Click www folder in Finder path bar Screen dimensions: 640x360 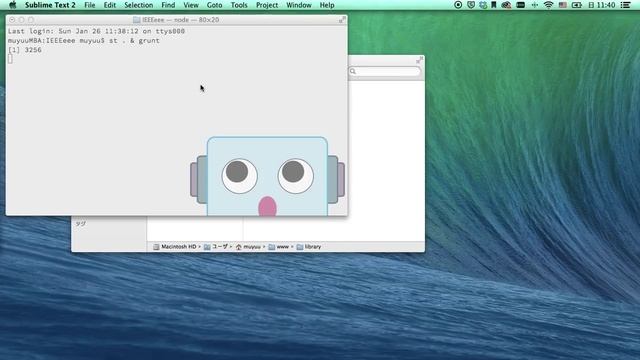pos(279,247)
